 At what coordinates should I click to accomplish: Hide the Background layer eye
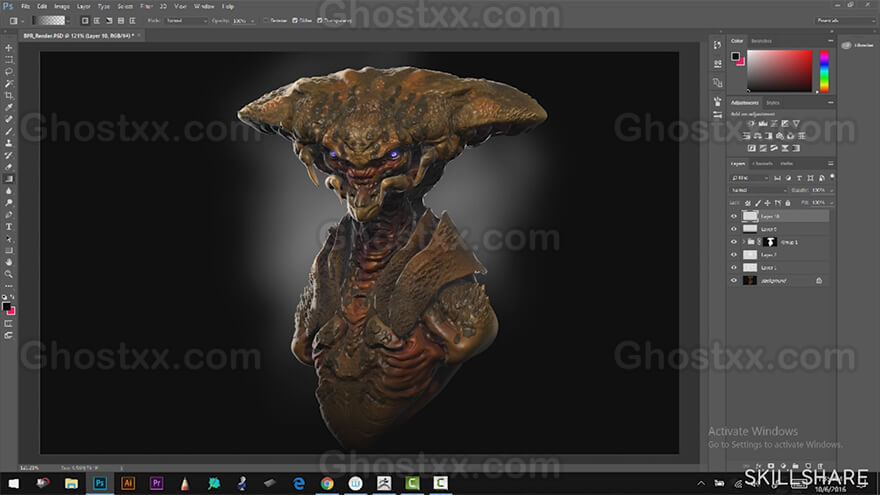(734, 281)
